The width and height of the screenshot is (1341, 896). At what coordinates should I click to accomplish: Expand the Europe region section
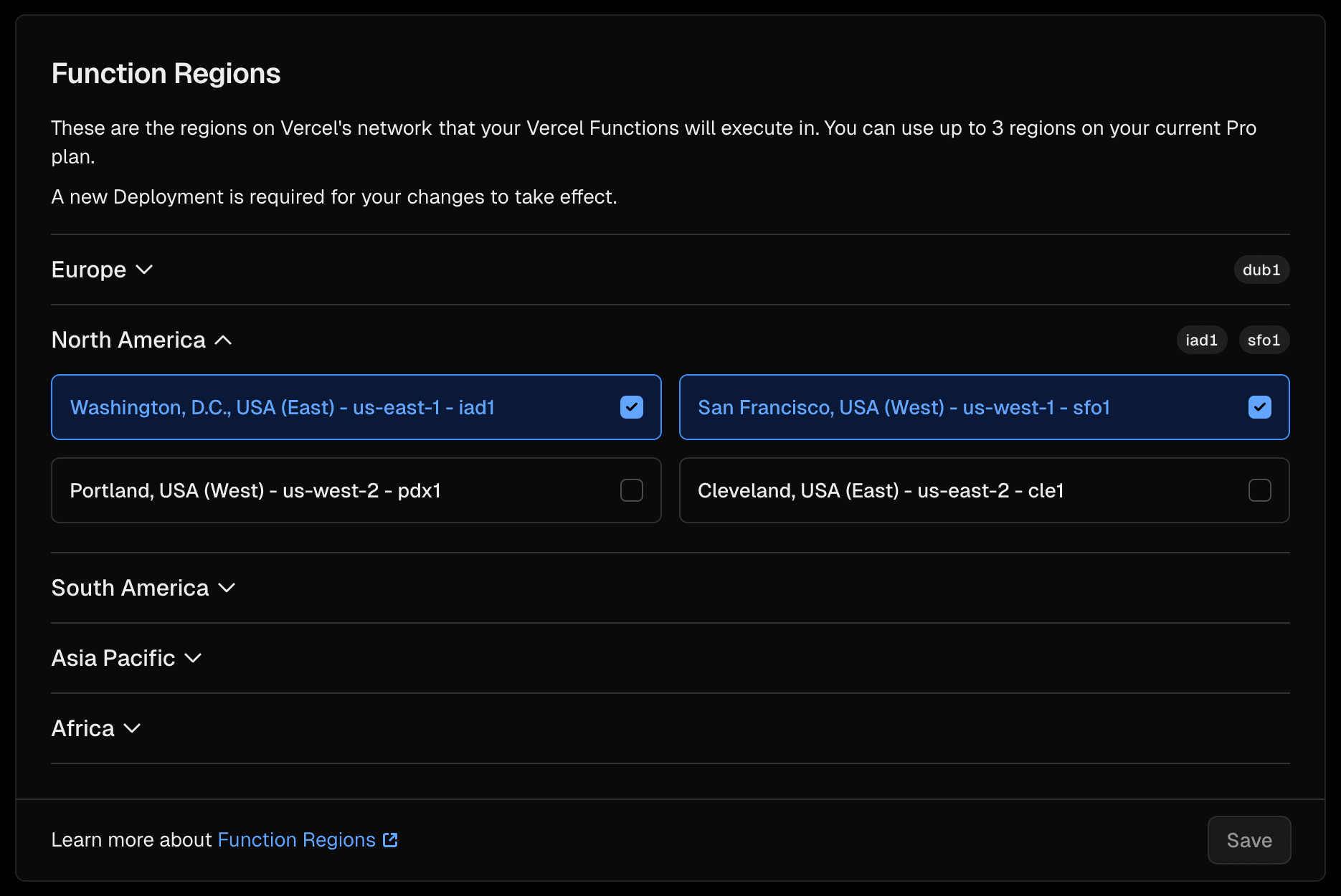88,270
